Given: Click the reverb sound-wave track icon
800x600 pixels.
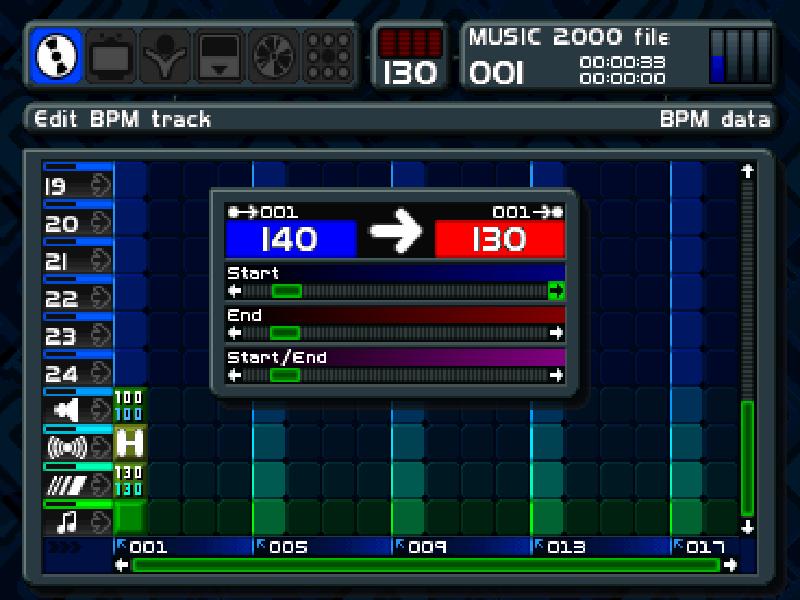Looking at the screenshot, I should tap(67, 447).
